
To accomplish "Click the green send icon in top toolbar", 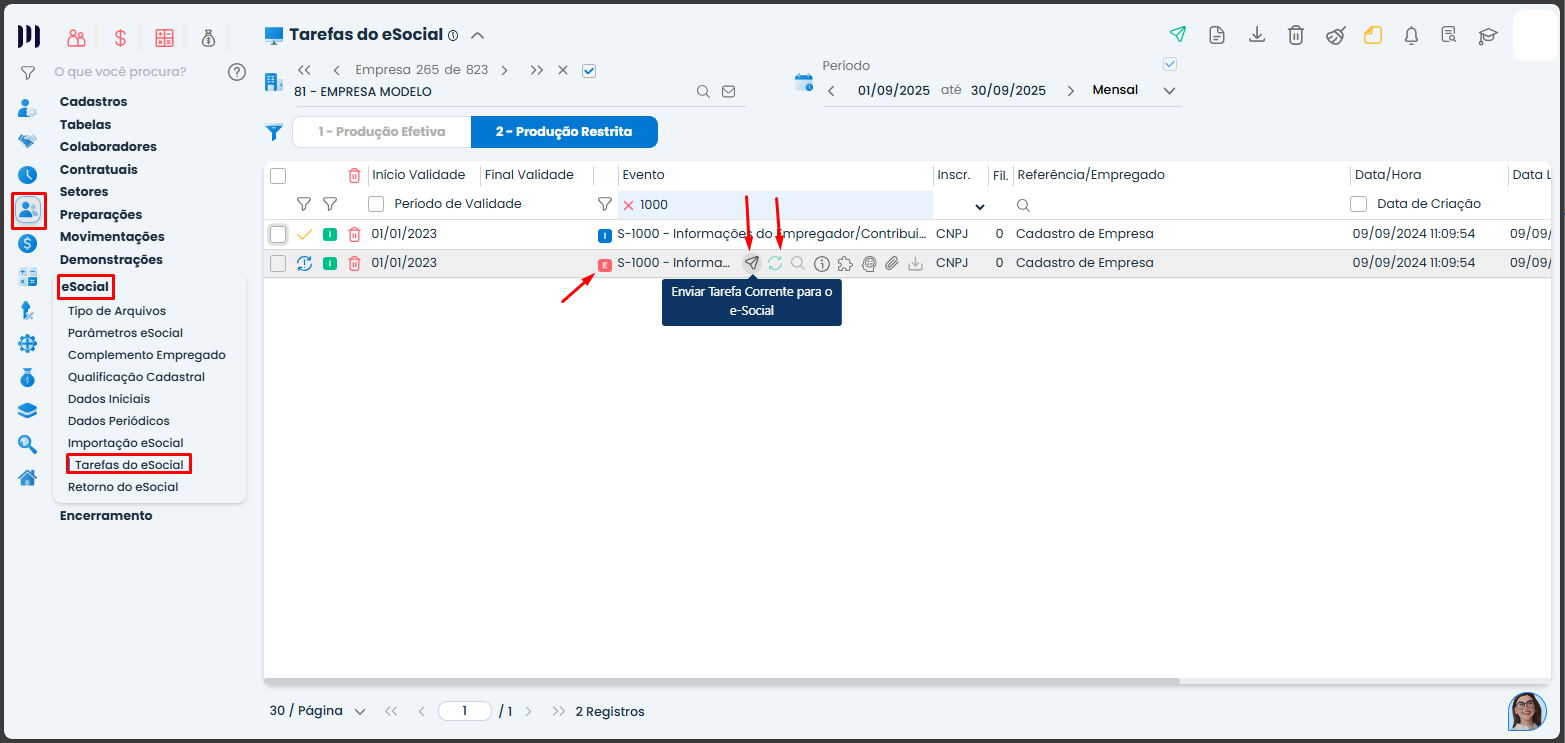I will click(x=1178, y=35).
